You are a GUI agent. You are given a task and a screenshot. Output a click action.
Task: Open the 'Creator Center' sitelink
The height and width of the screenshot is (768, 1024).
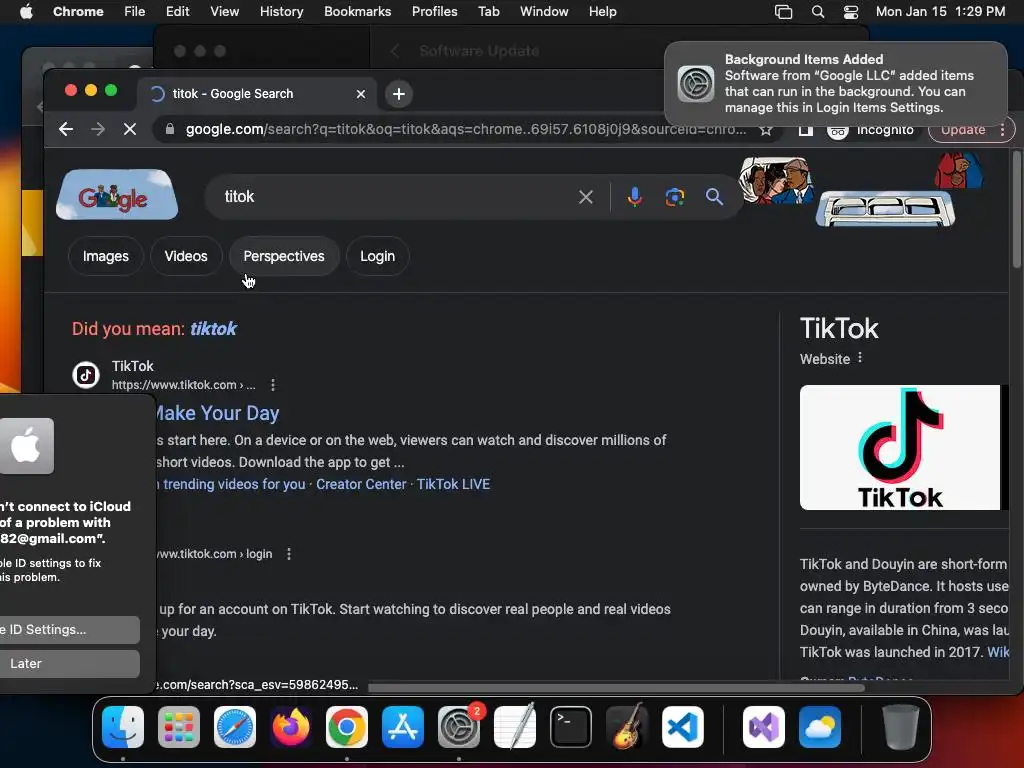click(361, 485)
